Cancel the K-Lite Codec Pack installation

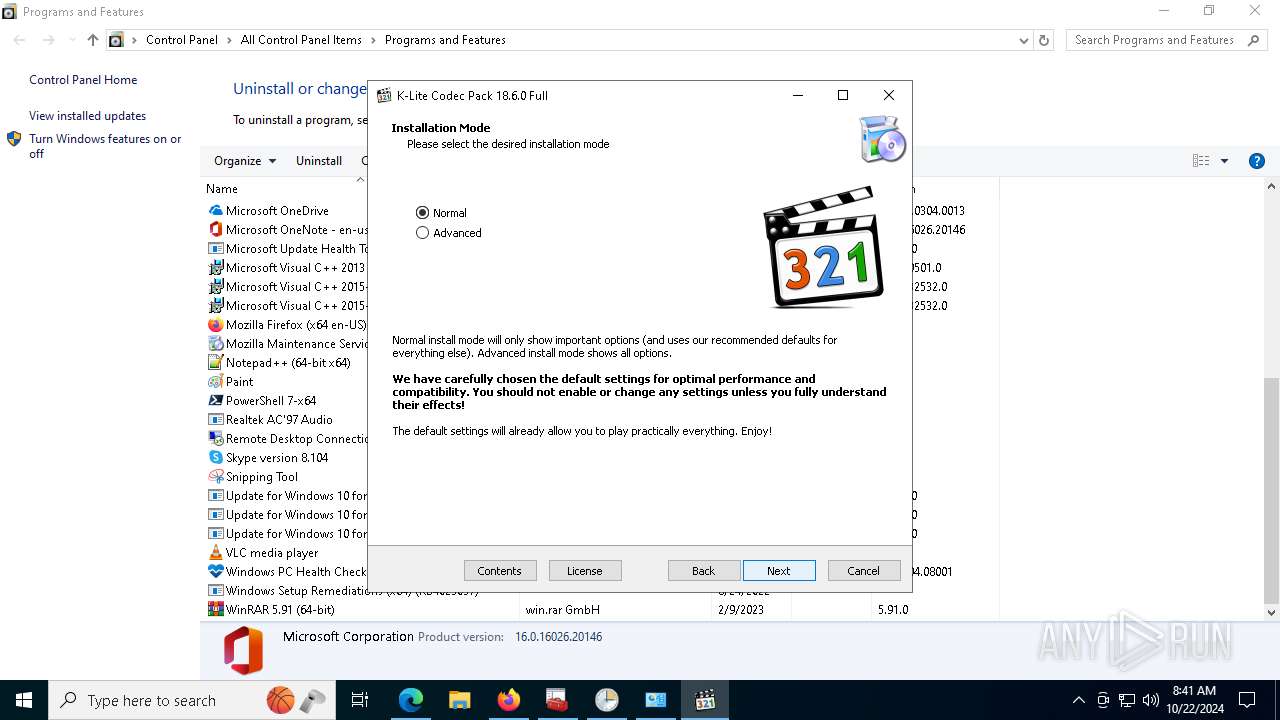point(864,571)
